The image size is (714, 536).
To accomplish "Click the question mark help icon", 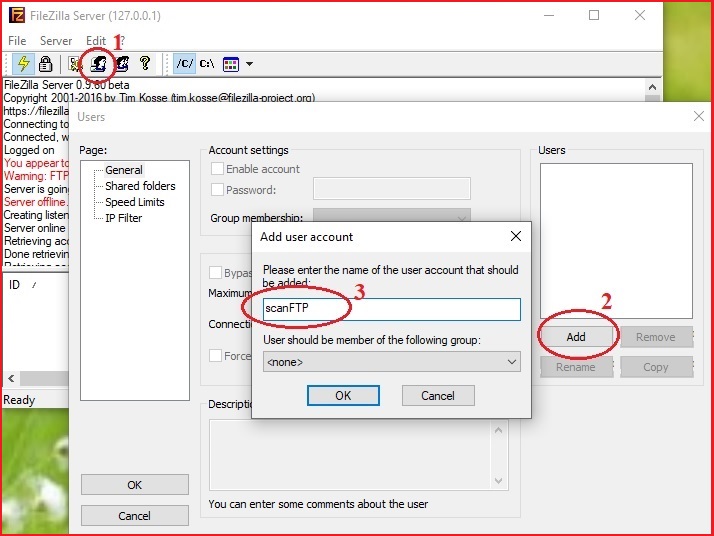I will pyautogui.click(x=145, y=63).
